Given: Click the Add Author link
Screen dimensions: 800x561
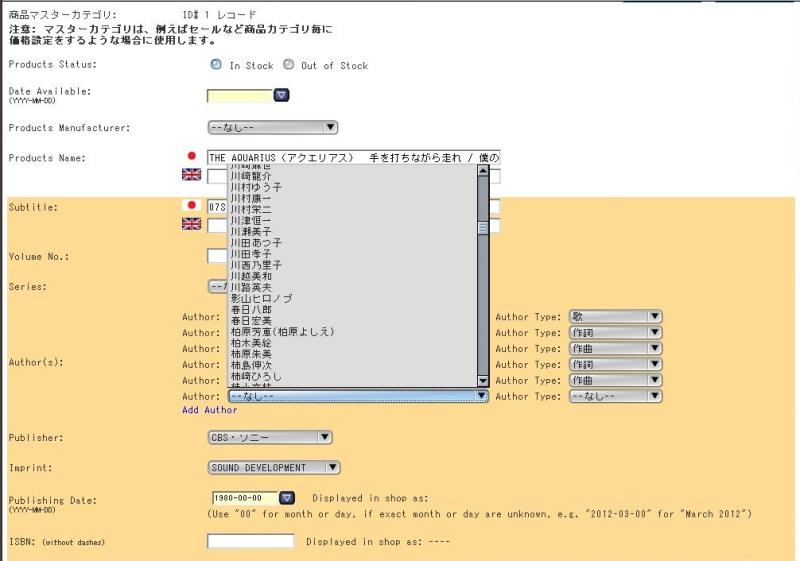Looking at the screenshot, I should pos(210,410).
